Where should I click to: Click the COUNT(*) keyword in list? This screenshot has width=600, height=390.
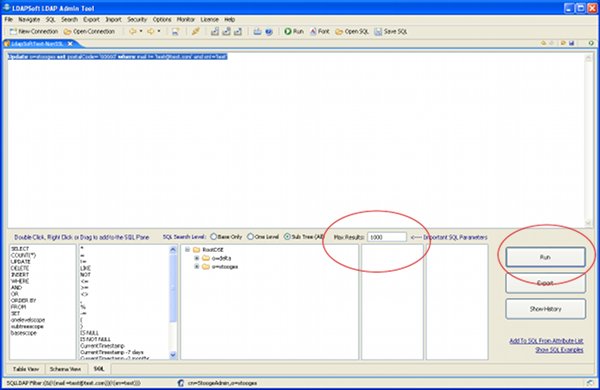pos(23,255)
